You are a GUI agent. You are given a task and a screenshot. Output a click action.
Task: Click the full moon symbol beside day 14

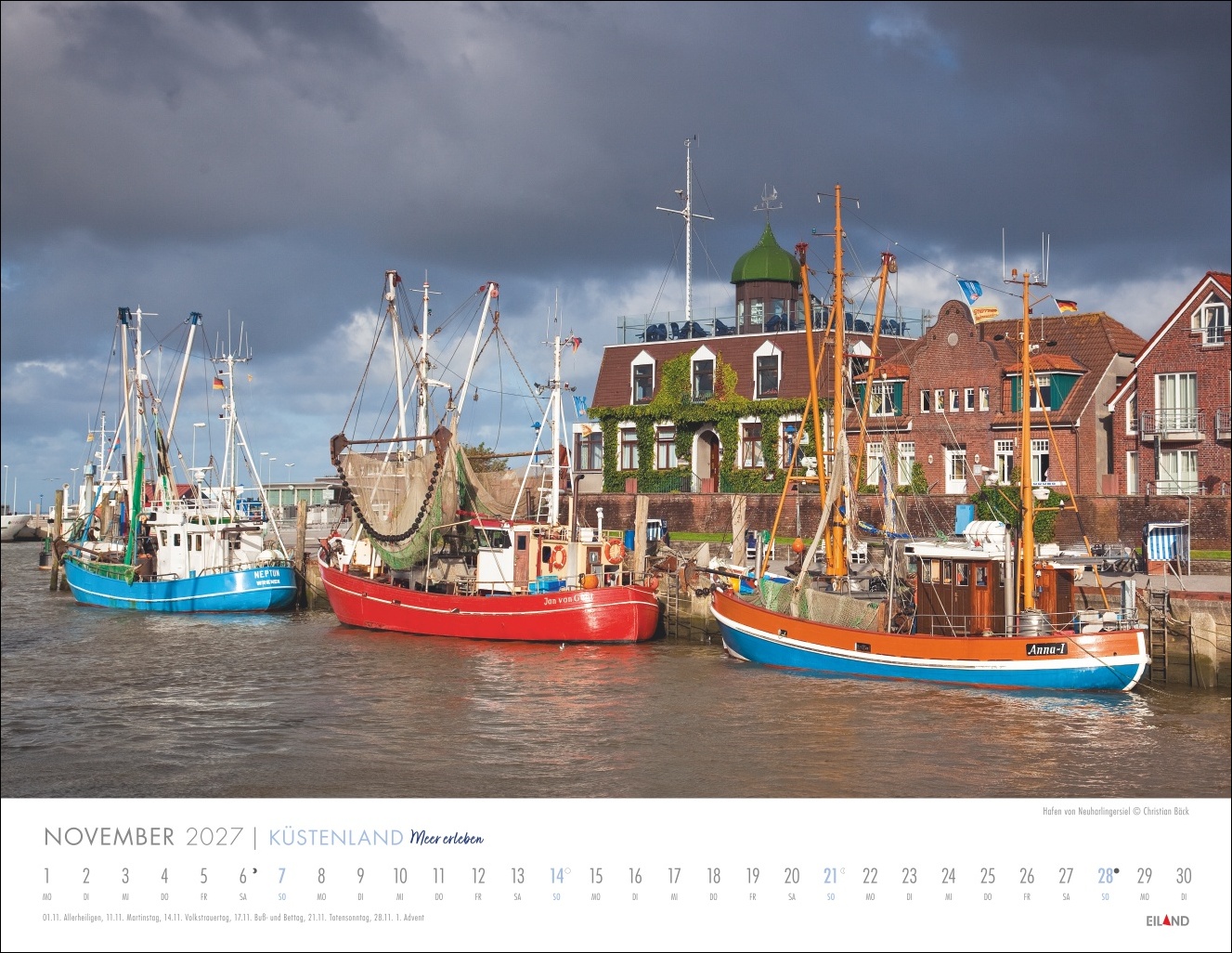(567, 870)
